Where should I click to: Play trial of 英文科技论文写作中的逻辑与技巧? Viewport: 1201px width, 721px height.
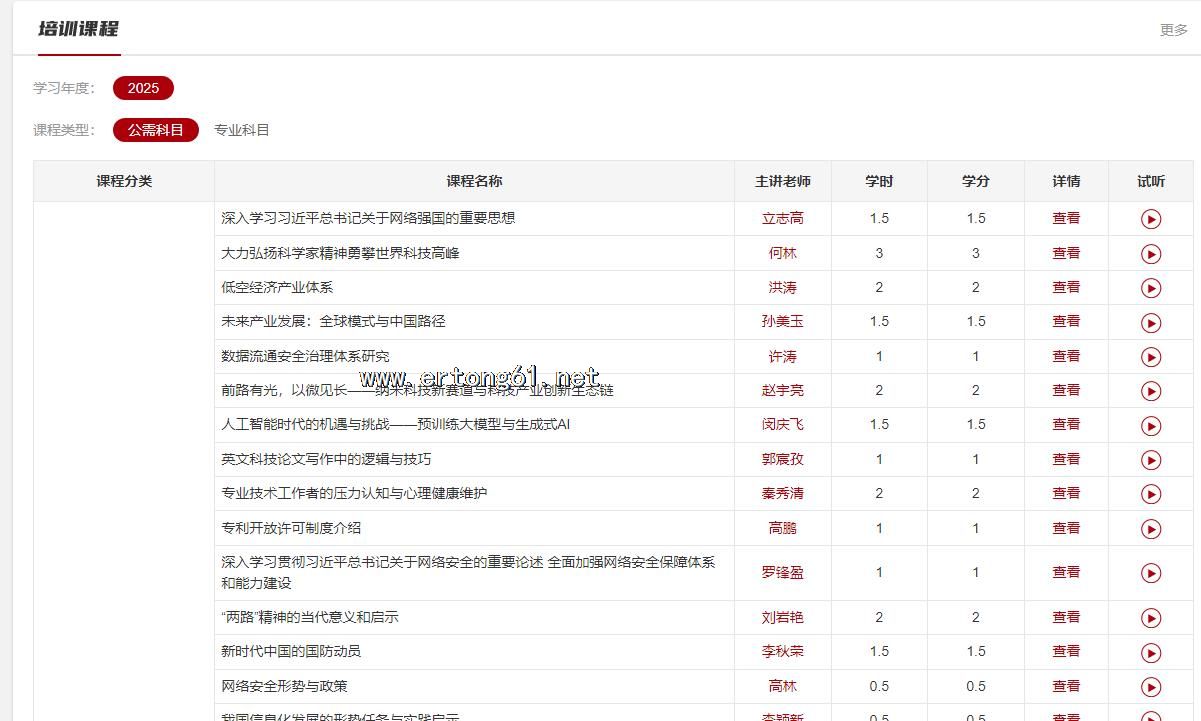point(1150,460)
